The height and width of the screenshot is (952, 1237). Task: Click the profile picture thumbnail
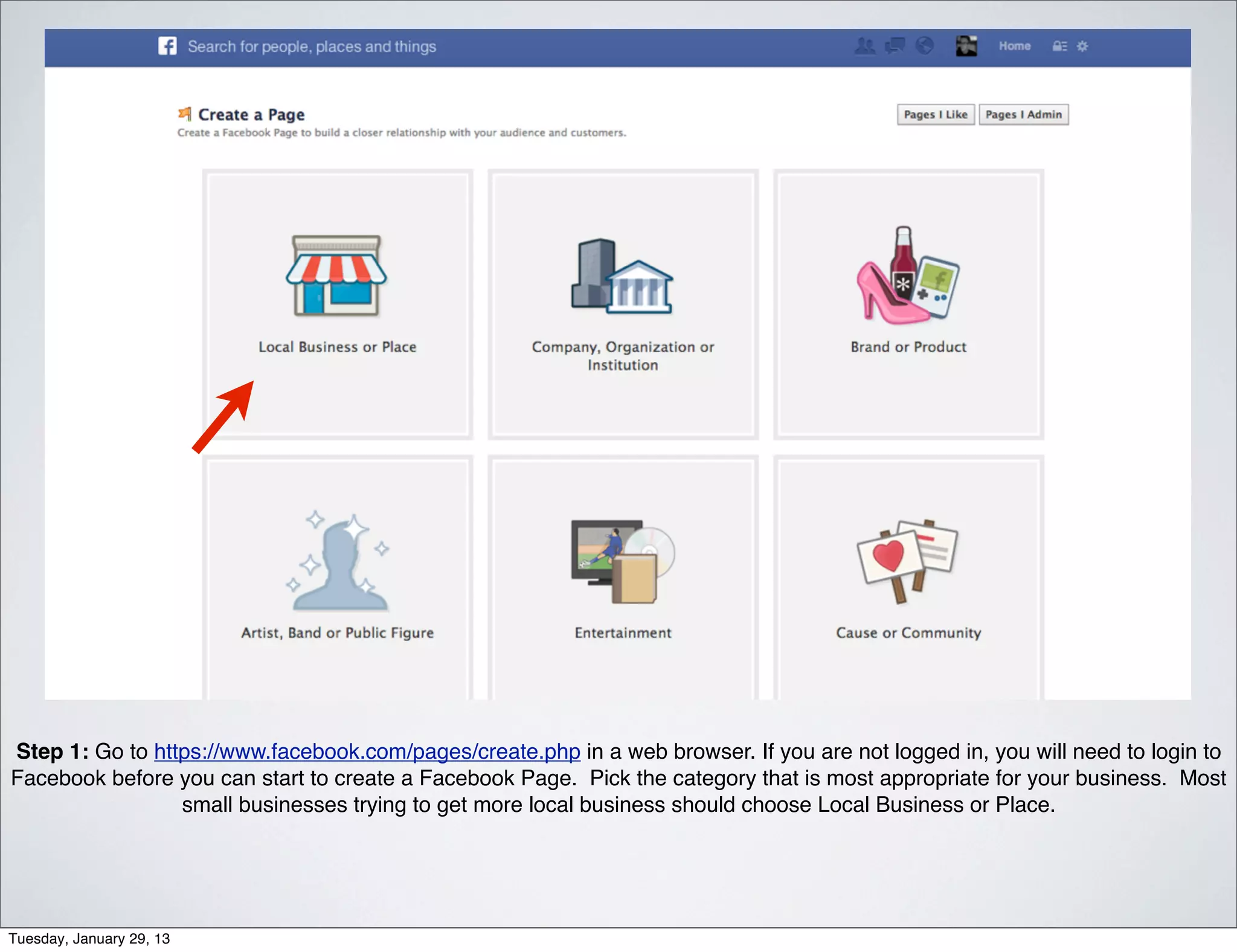tap(966, 46)
